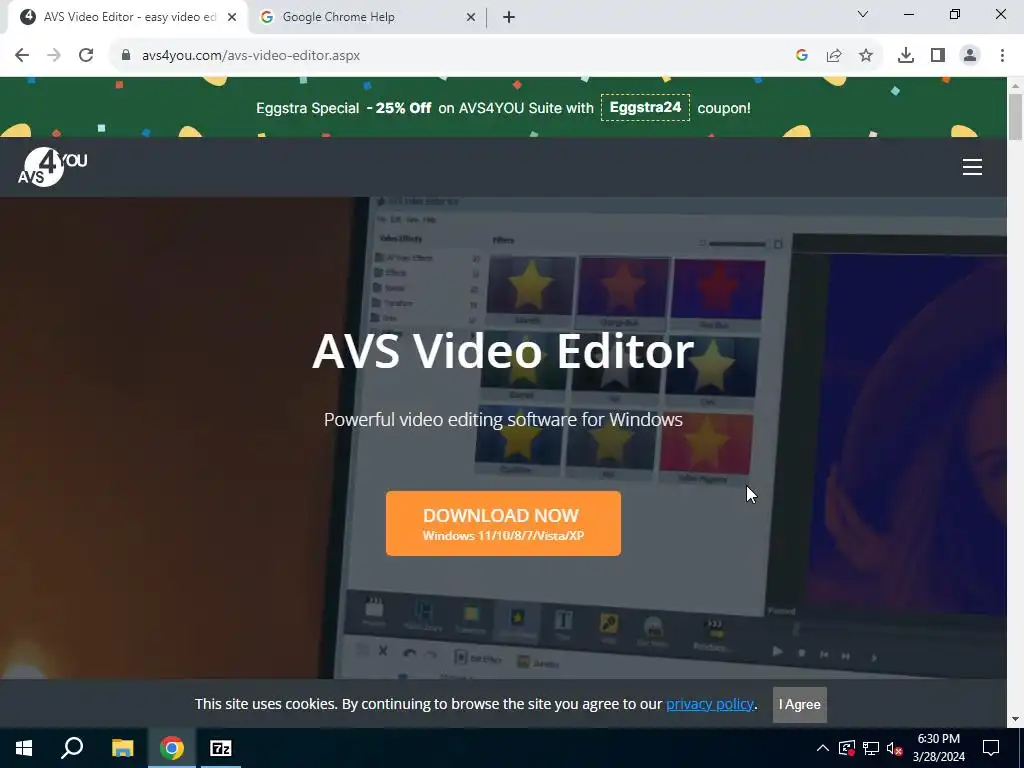Open the Windows Start menu
The image size is (1024, 768).
tap(24, 748)
